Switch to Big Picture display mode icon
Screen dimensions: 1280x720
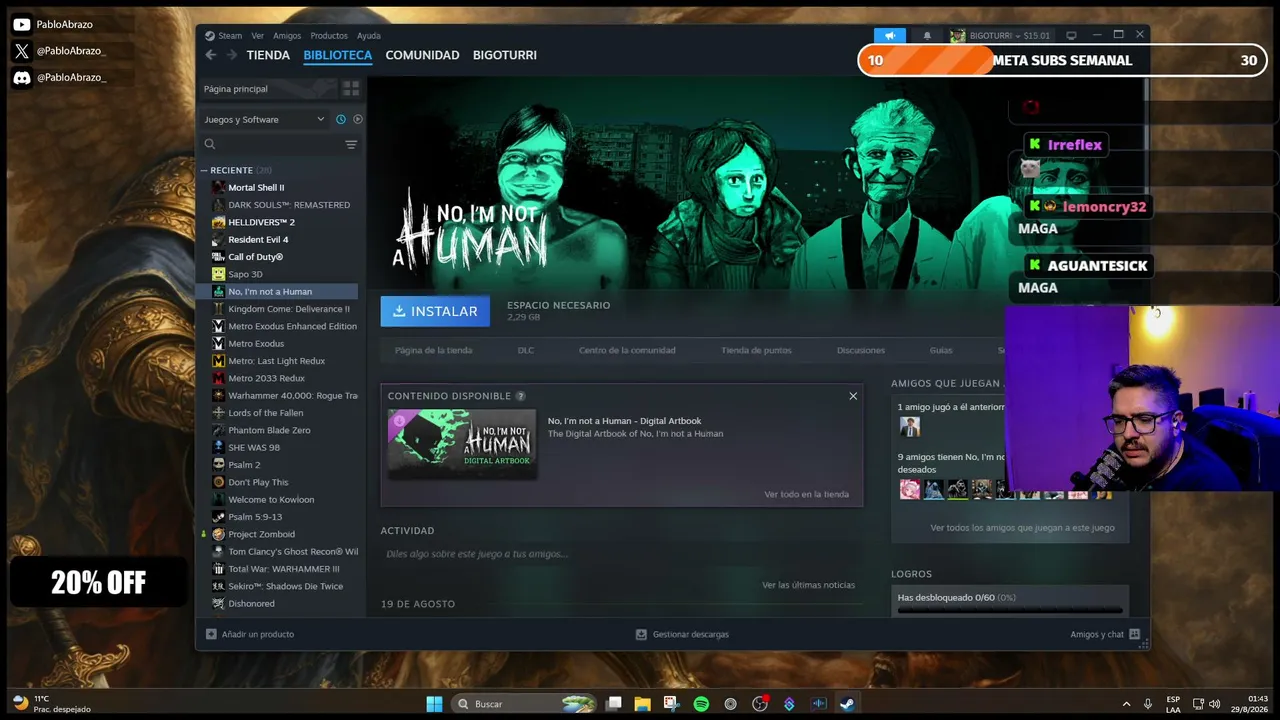[x=1071, y=36]
